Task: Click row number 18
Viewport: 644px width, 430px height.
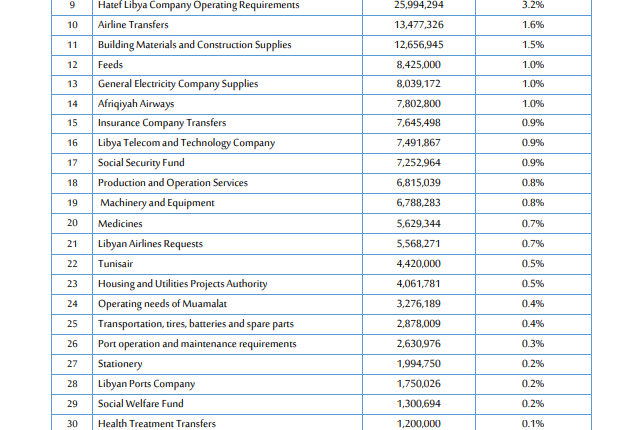Action: tap(72, 183)
